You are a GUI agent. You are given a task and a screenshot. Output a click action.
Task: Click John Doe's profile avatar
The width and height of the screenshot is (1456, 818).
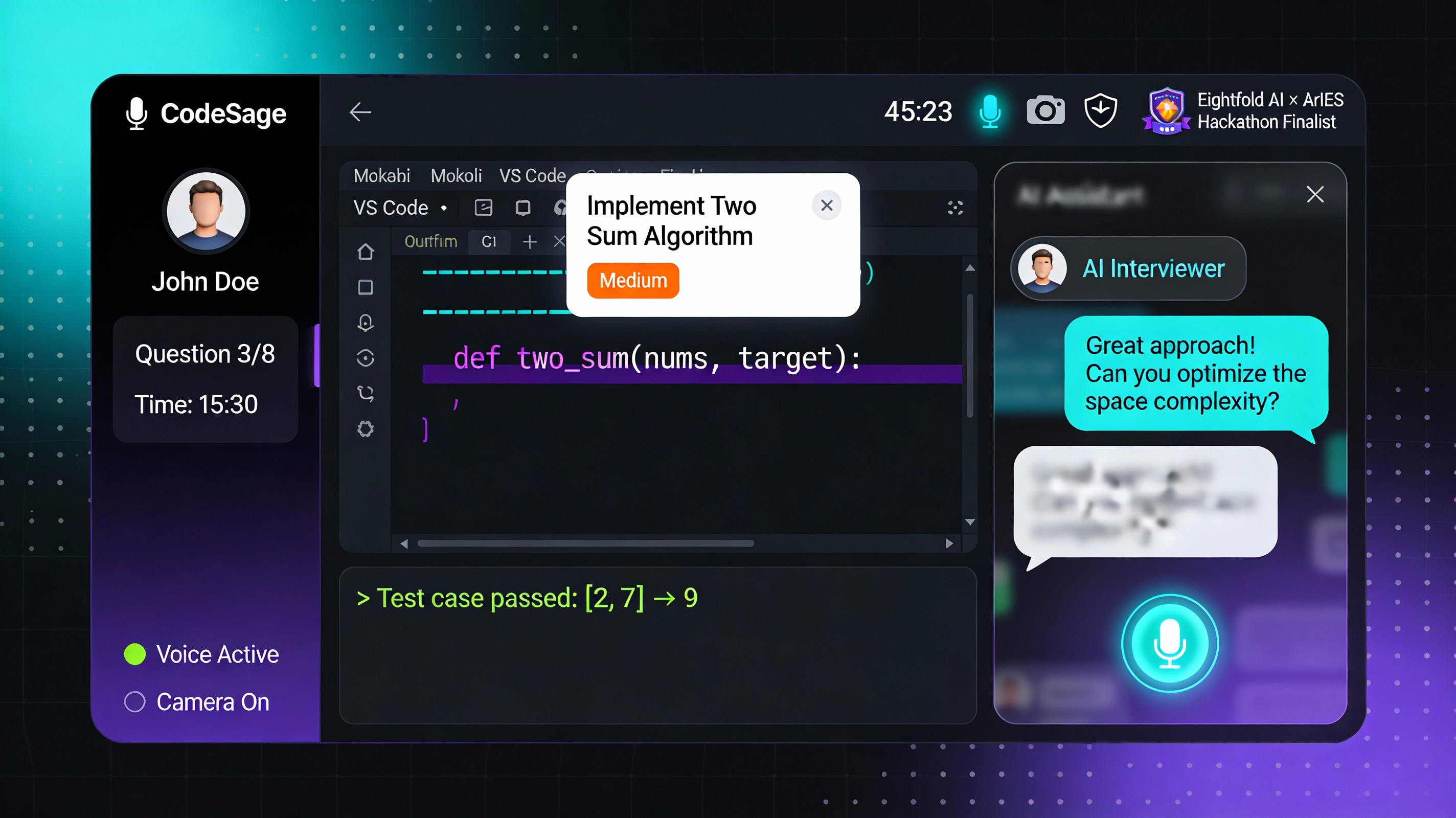point(206,211)
